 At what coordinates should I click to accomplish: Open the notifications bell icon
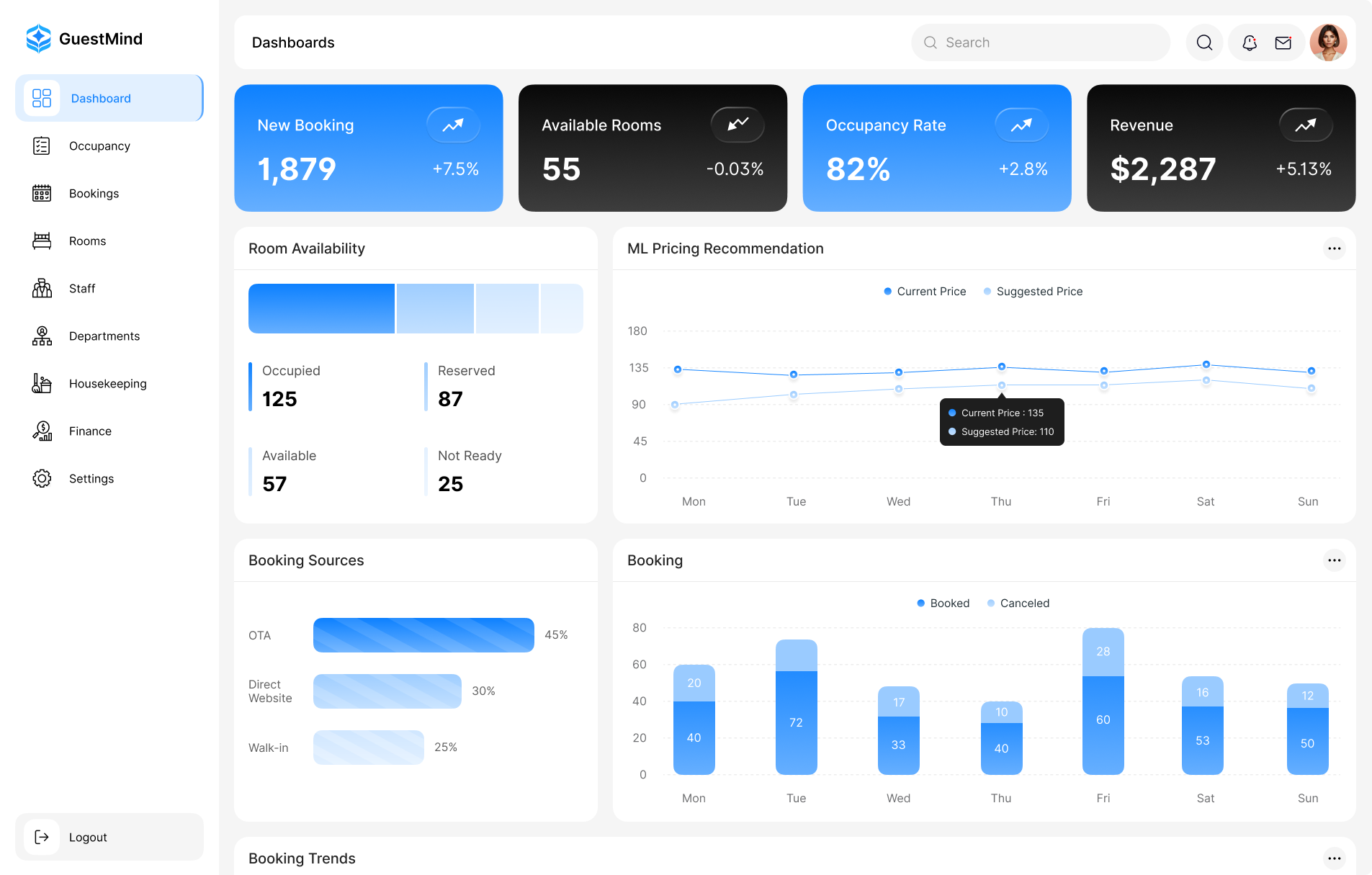(1248, 42)
